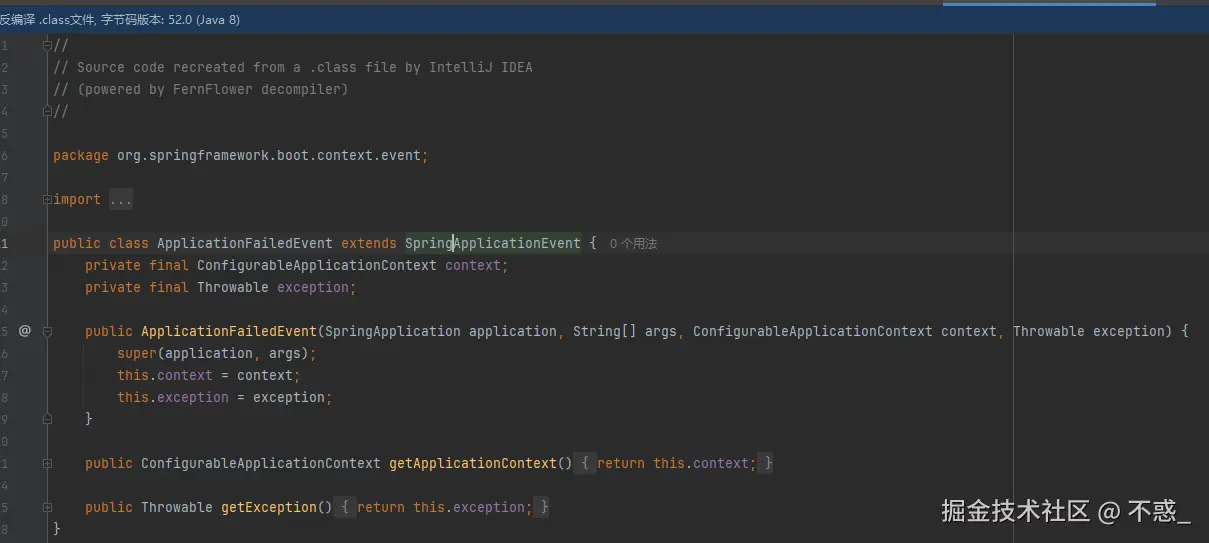Click the folded import ellipsis placeholder
The width and height of the screenshot is (1209, 543).
(121, 199)
